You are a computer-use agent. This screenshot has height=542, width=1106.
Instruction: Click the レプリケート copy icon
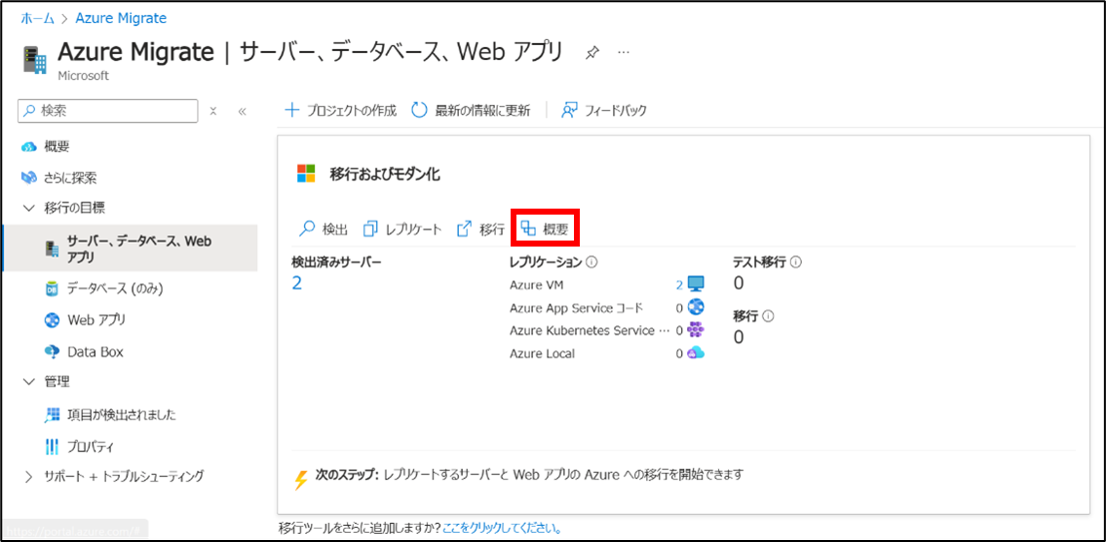coord(371,229)
